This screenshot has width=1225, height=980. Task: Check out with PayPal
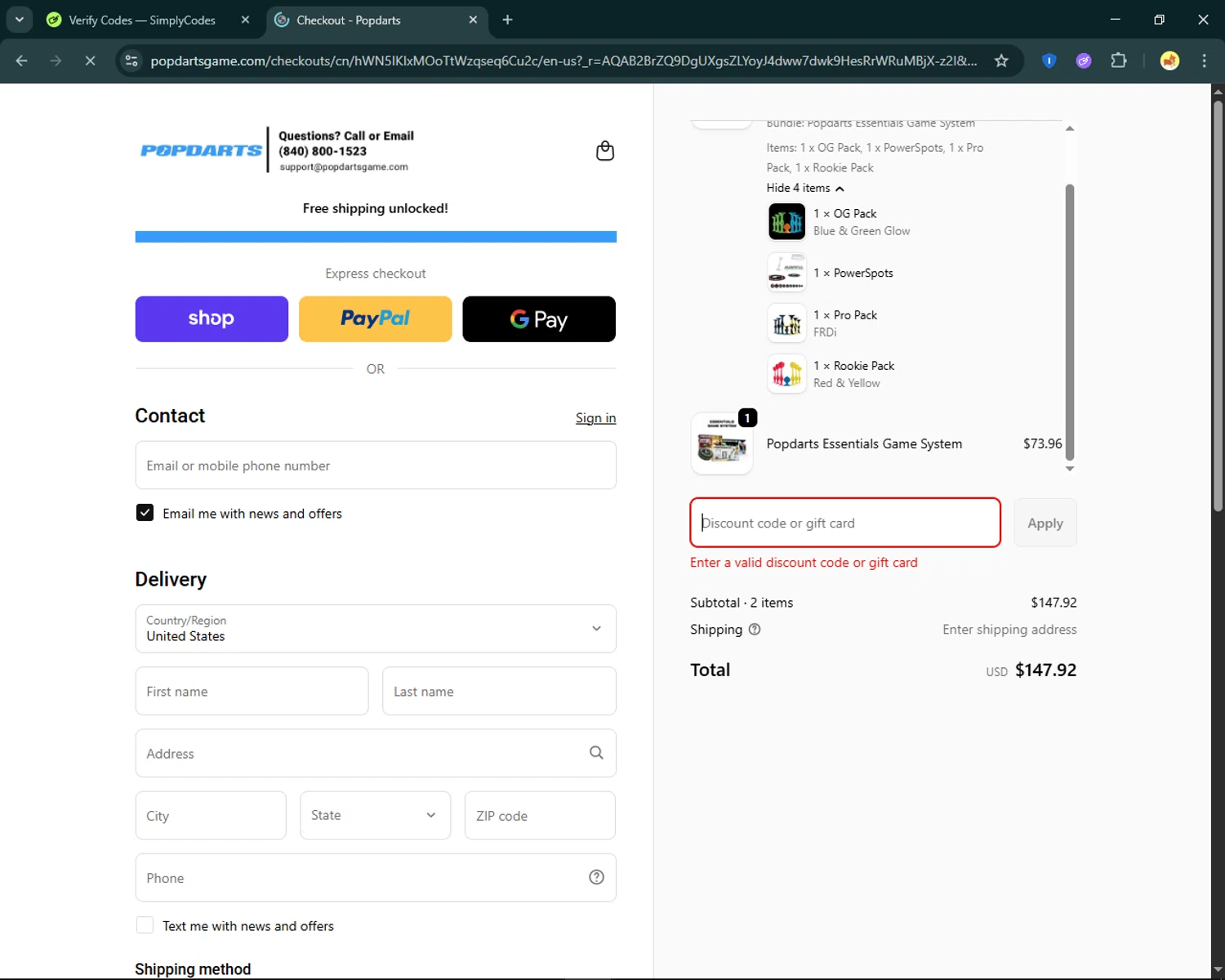[x=376, y=318]
